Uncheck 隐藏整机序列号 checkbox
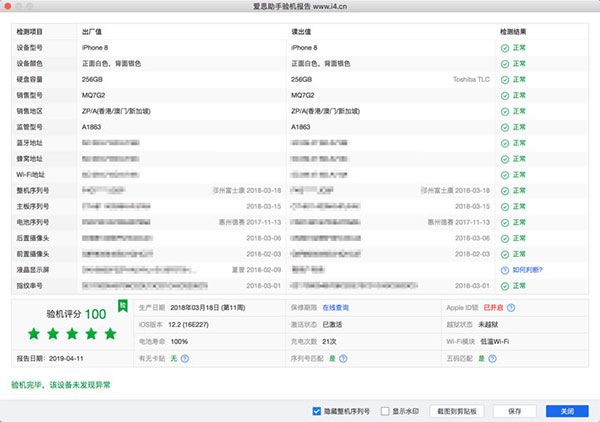Image resolution: width=600 pixels, height=422 pixels. pos(317,410)
